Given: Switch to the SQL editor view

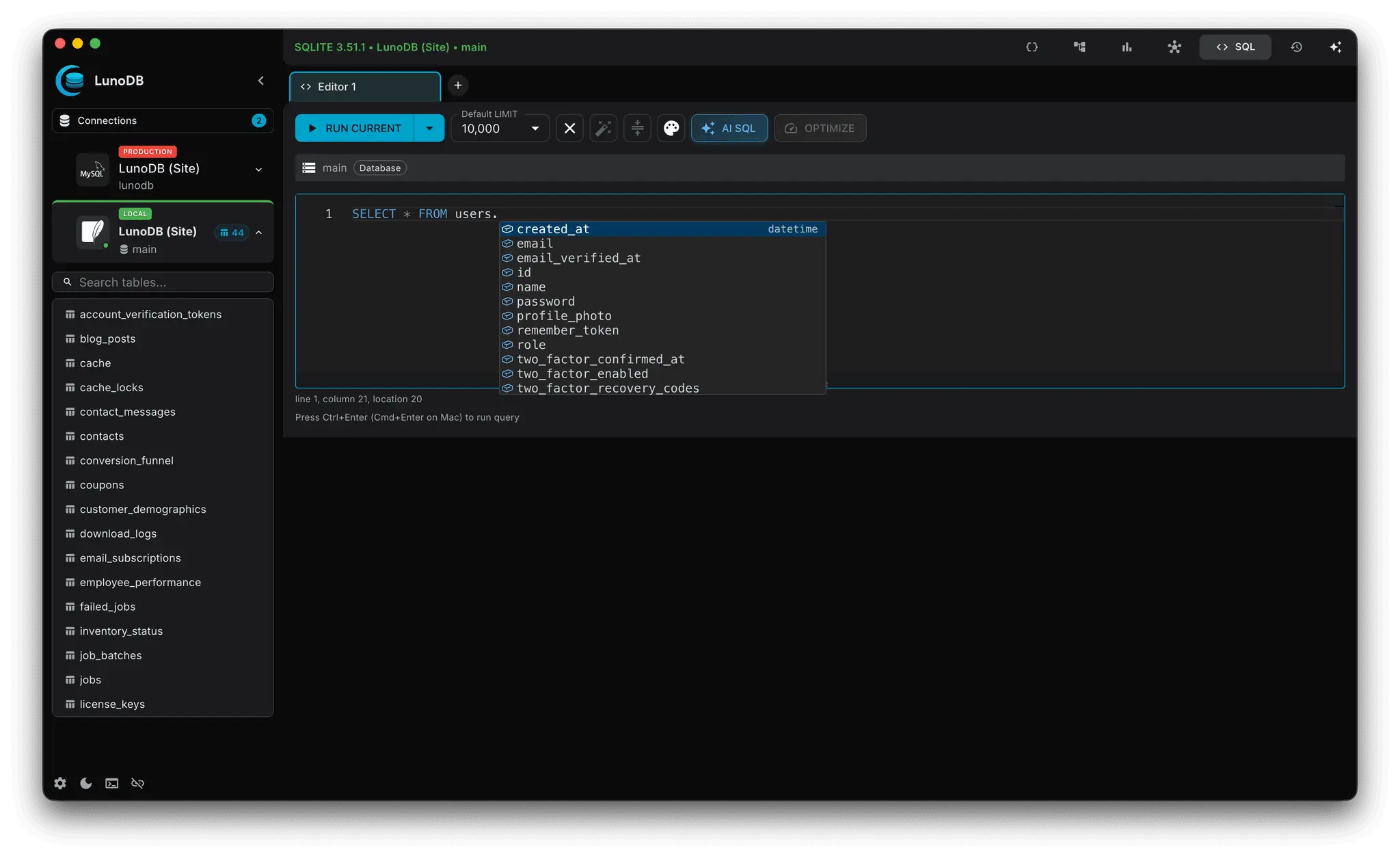Looking at the screenshot, I should coord(1235,47).
